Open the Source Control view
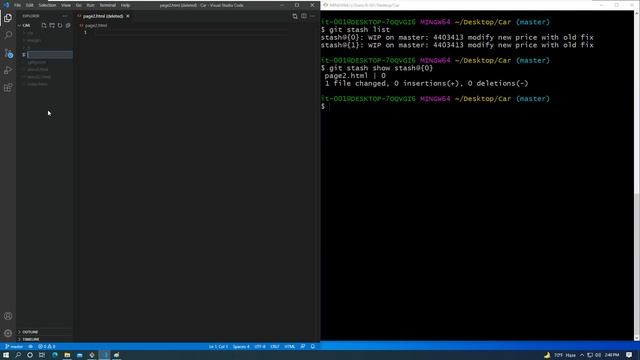 coord(8,53)
